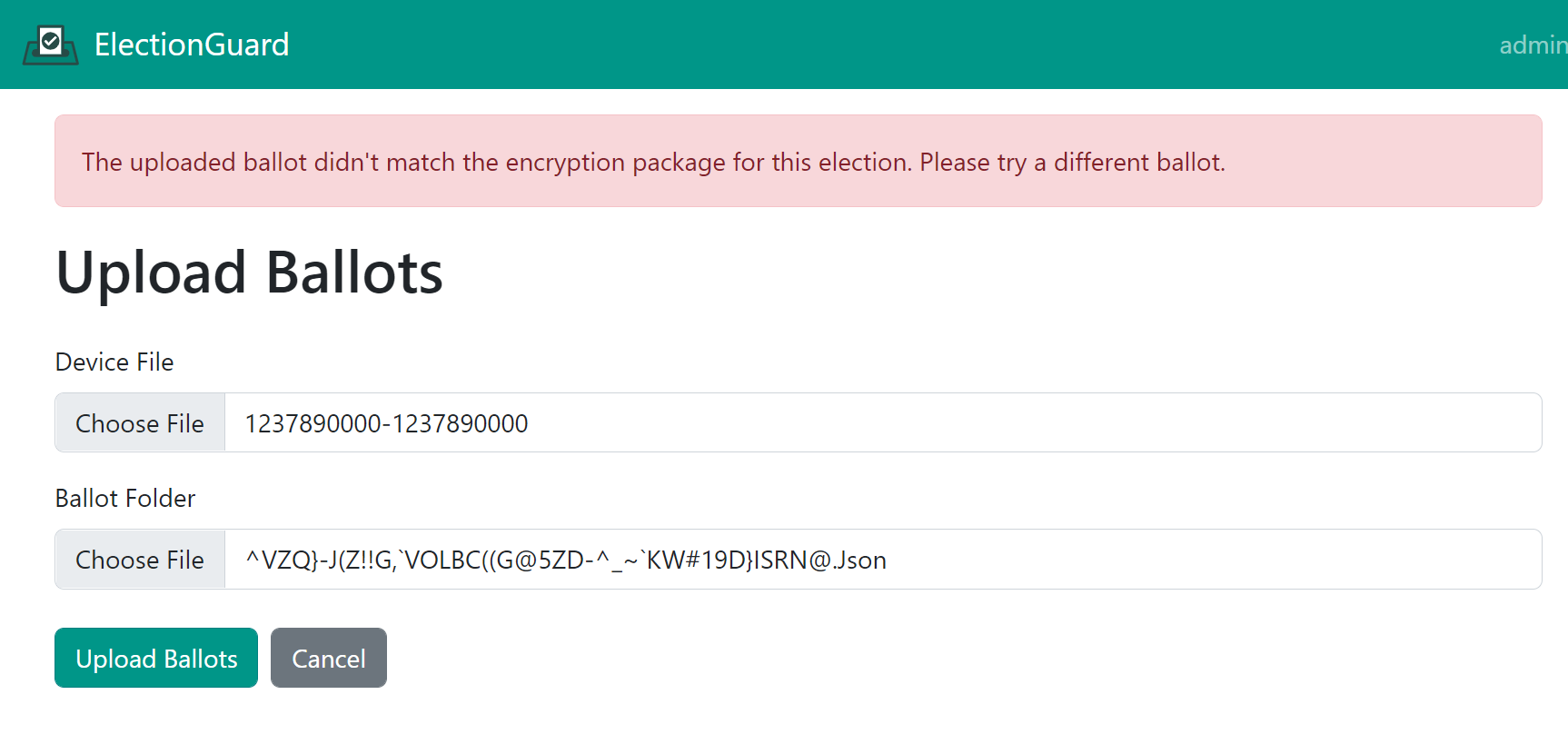Click the Upload Ballots page heading
Viewport: 1568px width, 744px height.
point(249,273)
